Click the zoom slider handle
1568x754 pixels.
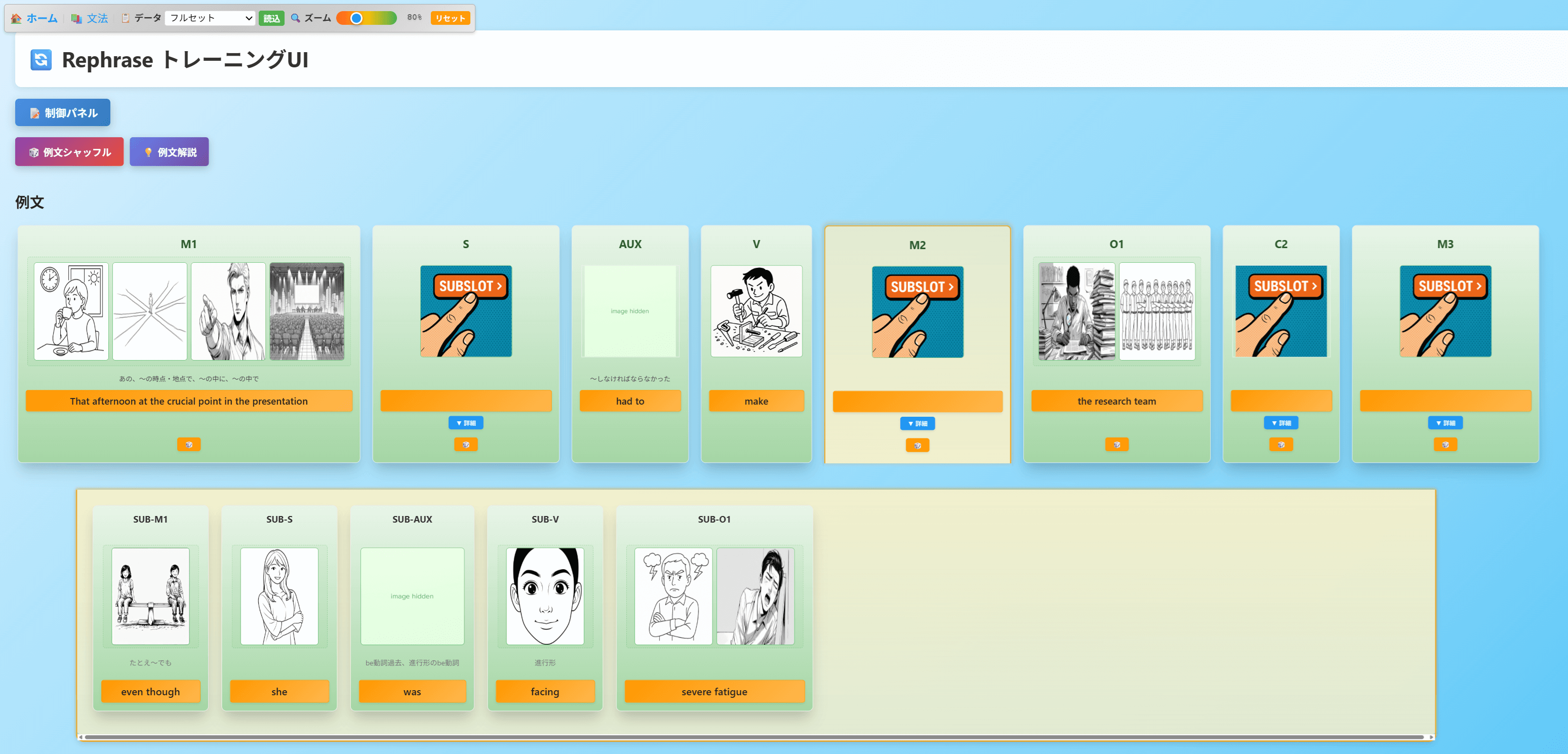[357, 18]
